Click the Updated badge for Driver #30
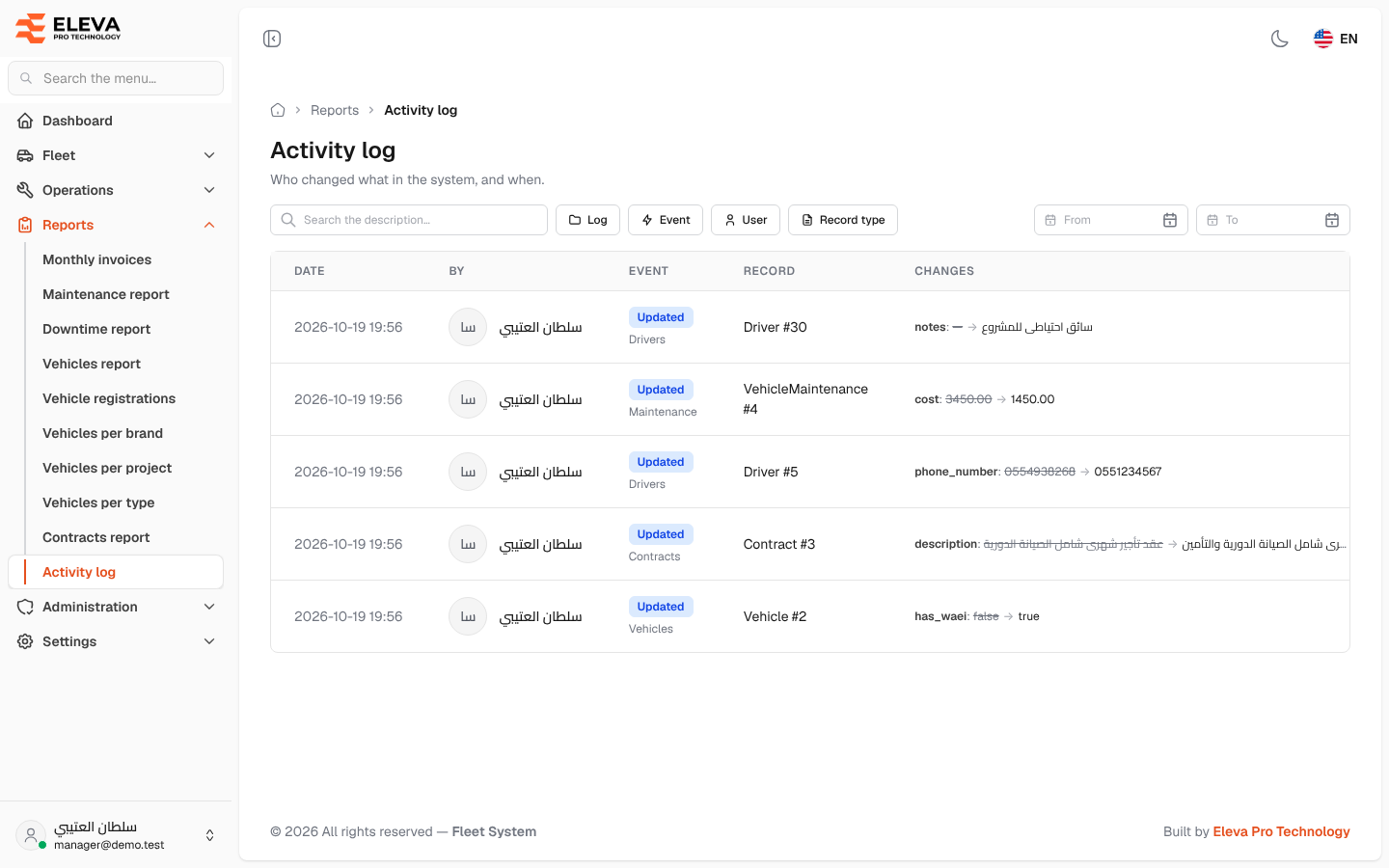The height and width of the screenshot is (868, 1389). coord(661,317)
